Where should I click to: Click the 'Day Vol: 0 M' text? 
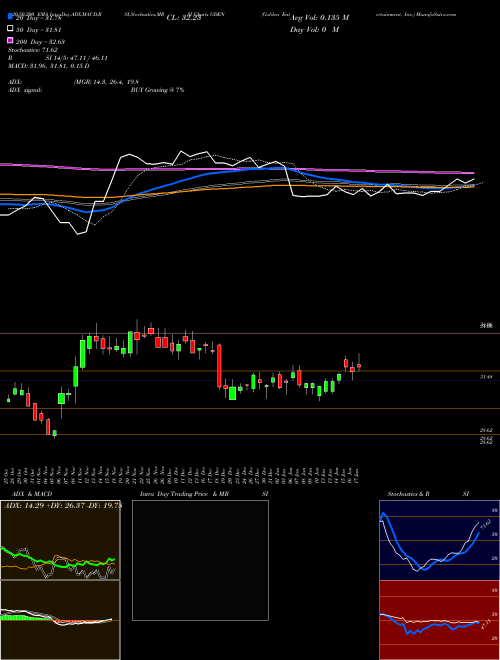(x=314, y=29)
